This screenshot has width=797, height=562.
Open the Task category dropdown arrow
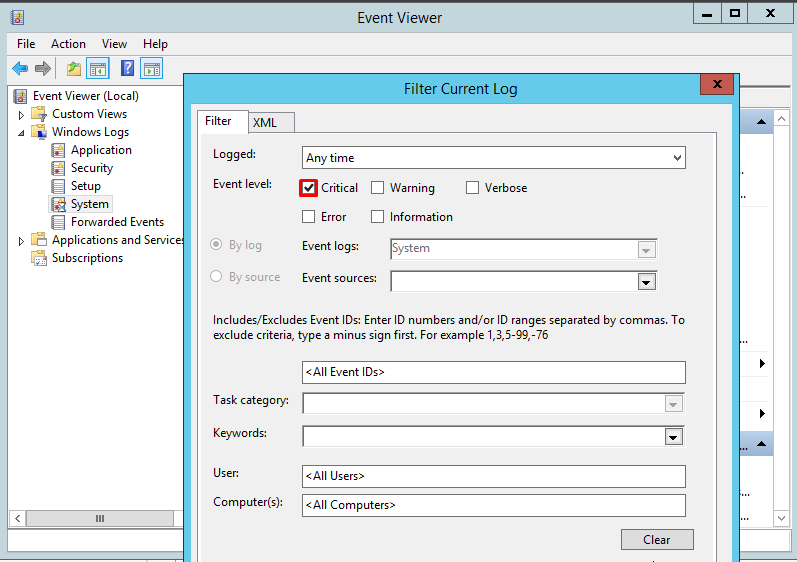coord(673,404)
